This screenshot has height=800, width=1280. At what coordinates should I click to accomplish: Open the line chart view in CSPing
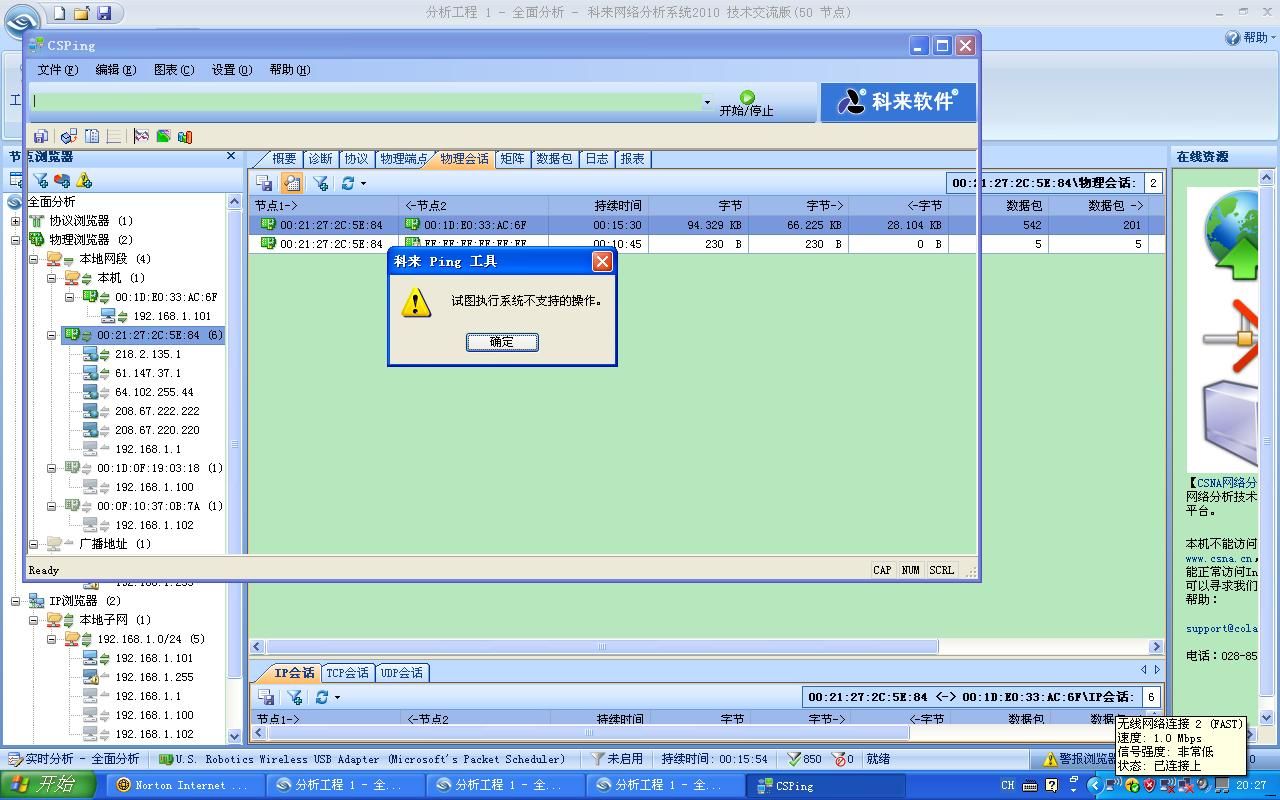[x=141, y=136]
